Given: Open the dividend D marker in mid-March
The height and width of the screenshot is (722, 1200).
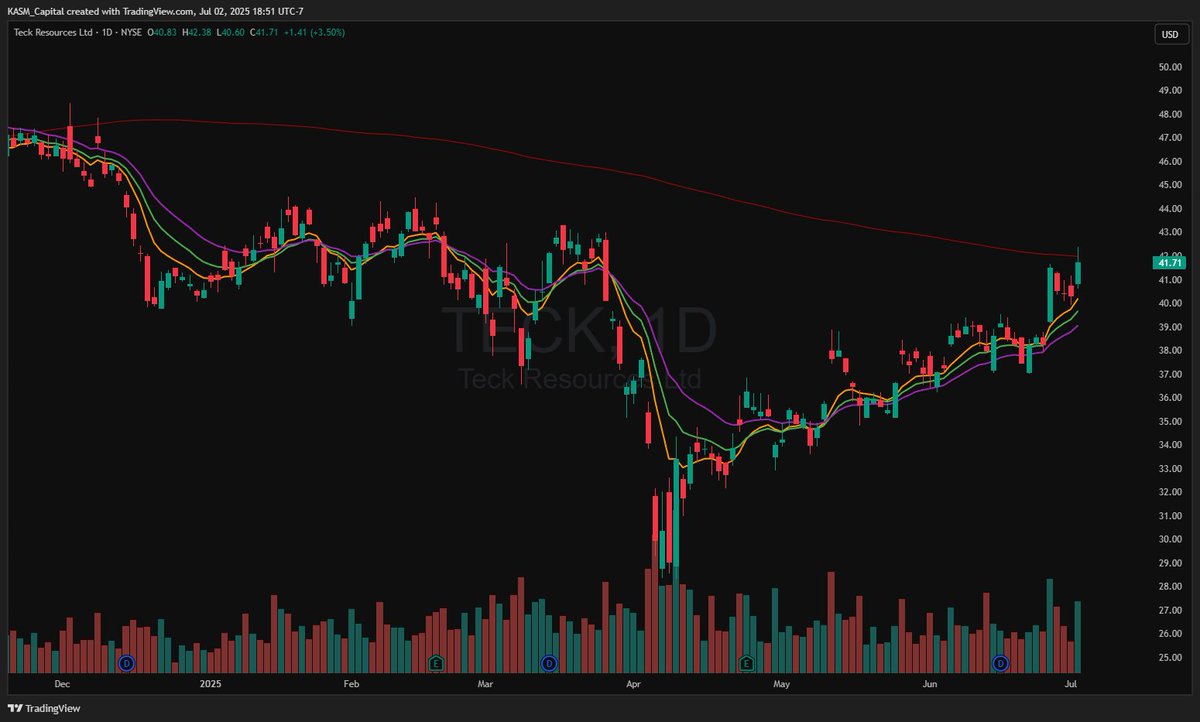Looking at the screenshot, I should [548, 663].
